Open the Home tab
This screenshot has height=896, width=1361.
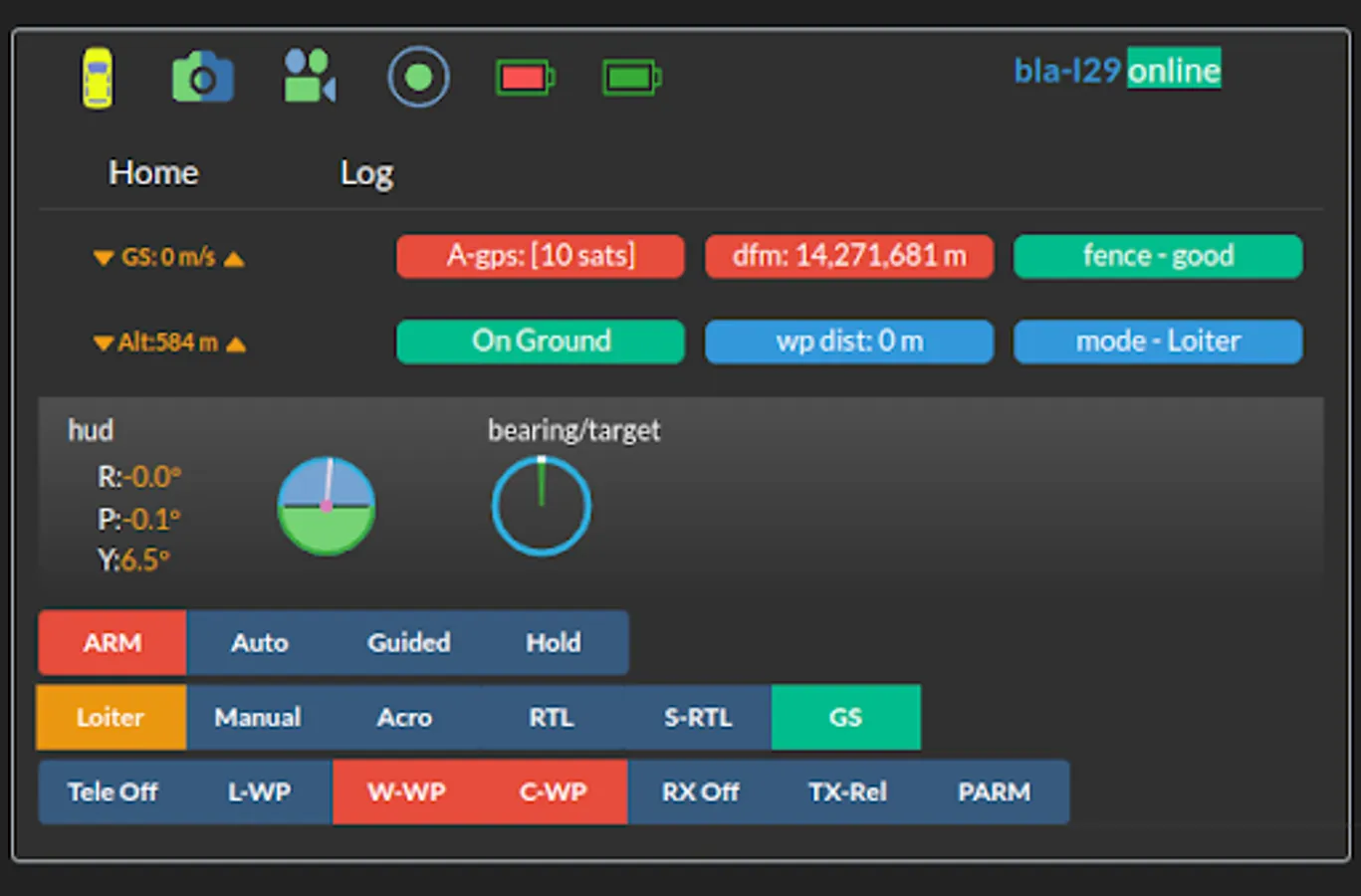click(x=153, y=173)
